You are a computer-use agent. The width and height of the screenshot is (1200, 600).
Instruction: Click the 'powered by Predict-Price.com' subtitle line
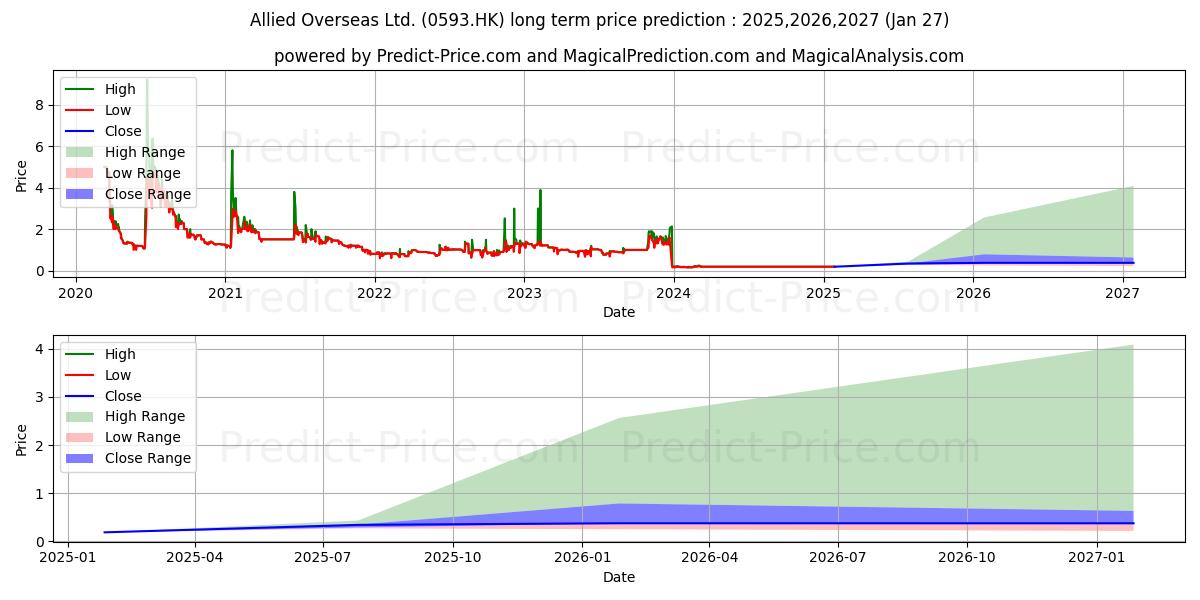(619, 56)
